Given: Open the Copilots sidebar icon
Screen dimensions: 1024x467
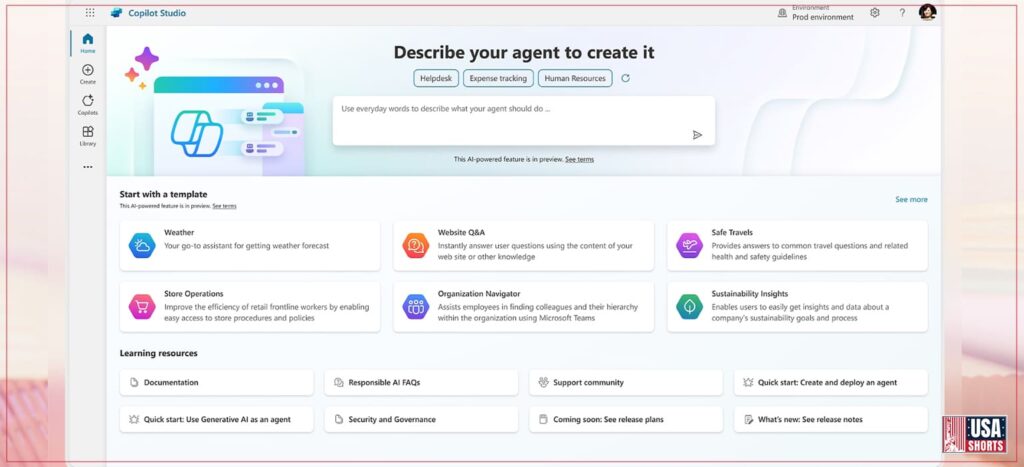Looking at the screenshot, I should coord(88,101).
